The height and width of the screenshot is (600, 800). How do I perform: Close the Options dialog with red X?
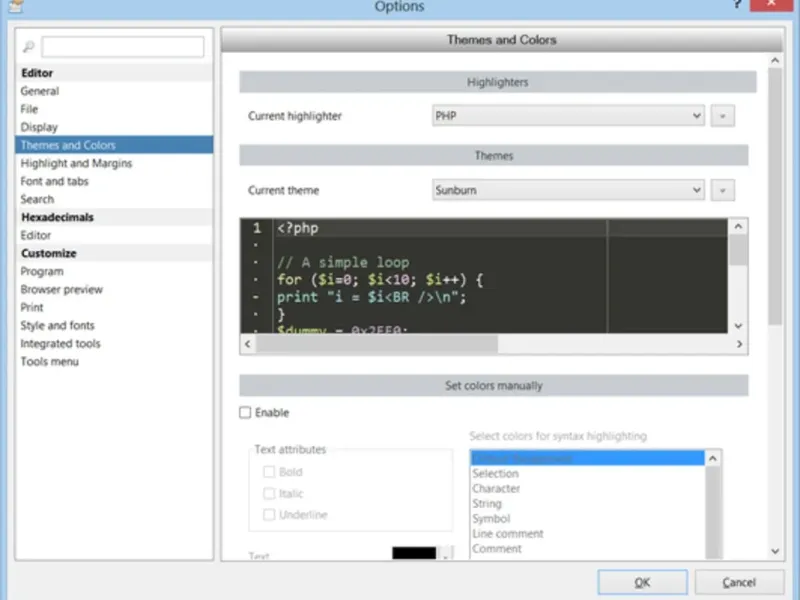tap(771, 5)
